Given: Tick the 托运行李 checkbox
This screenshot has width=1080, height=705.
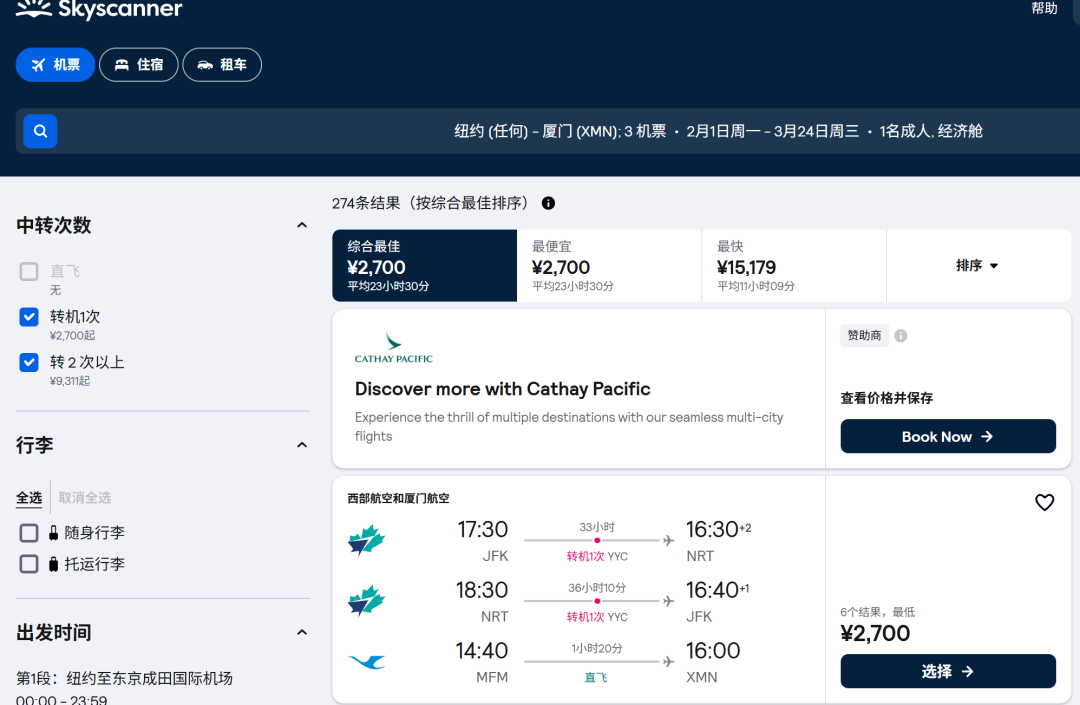Looking at the screenshot, I should pyautogui.click(x=29, y=565).
